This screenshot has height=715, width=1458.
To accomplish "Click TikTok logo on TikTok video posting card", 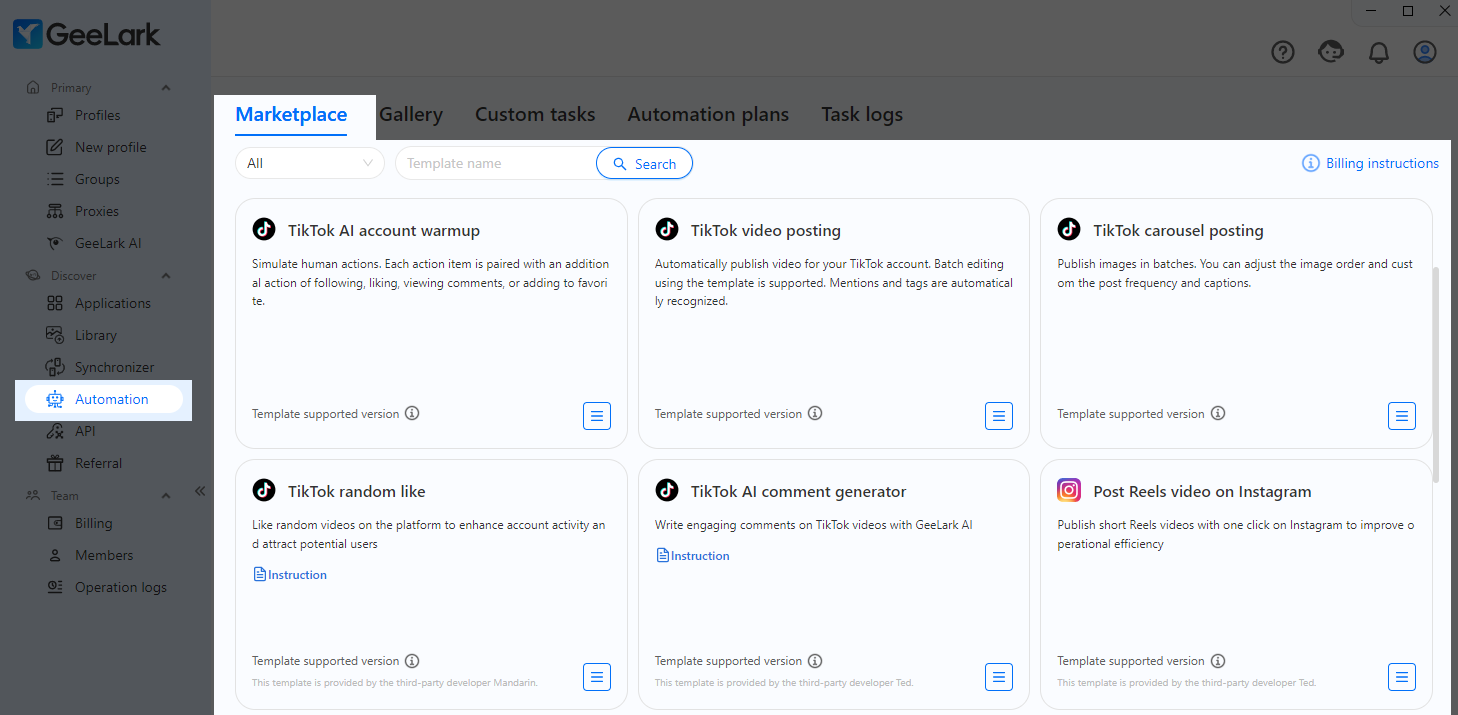I will tap(667, 229).
